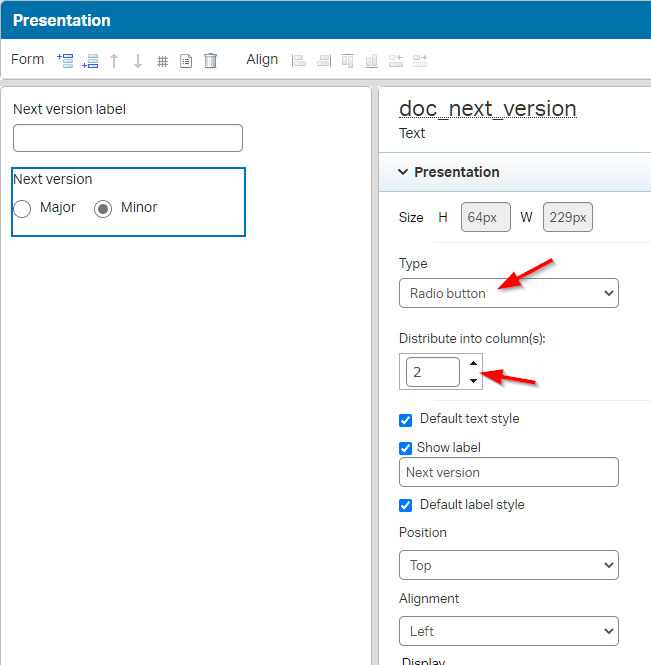
Task: Open the Type dropdown showing Radio button
Action: [x=508, y=293]
